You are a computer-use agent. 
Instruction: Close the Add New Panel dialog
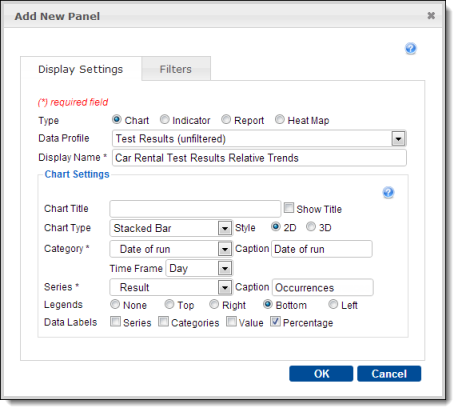coord(431,15)
